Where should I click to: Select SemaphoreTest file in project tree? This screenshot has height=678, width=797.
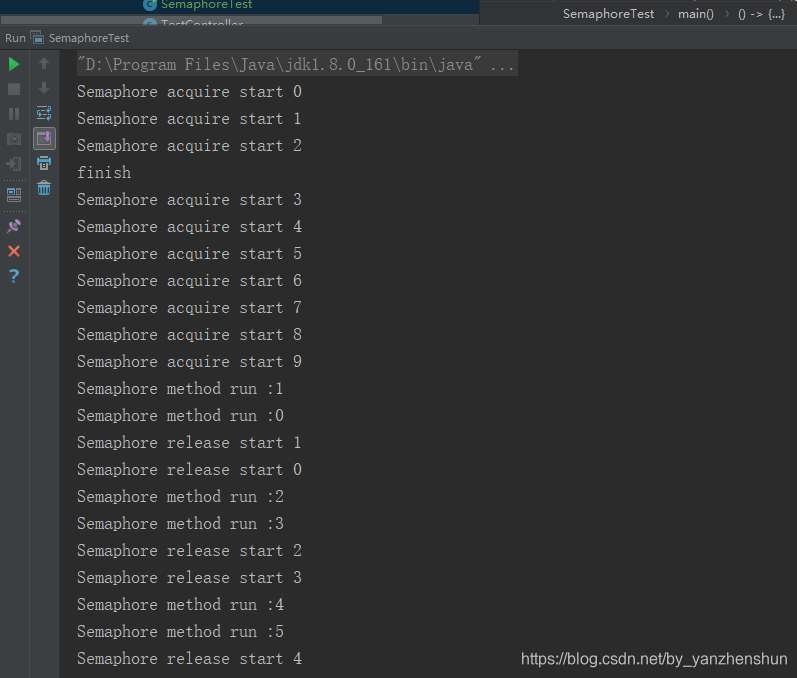[206, 5]
